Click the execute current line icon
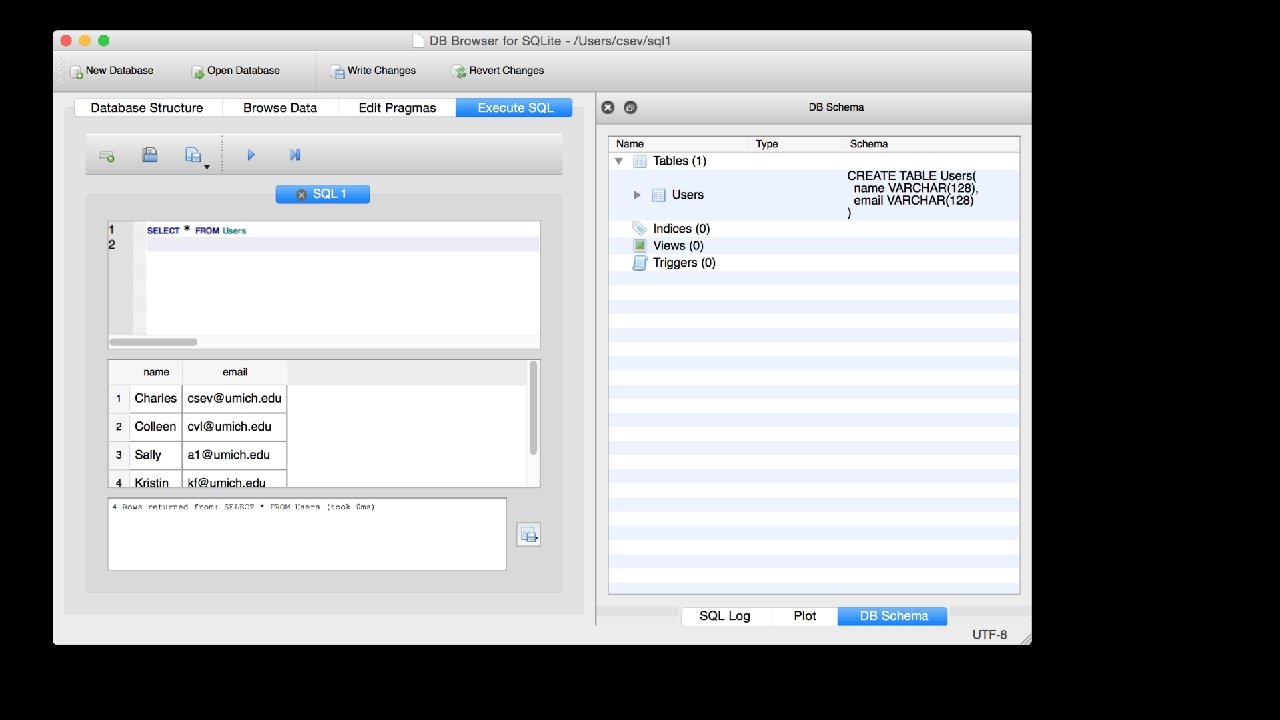Image resolution: width=1280 pixels, height=720 pixels. point(295,155)
